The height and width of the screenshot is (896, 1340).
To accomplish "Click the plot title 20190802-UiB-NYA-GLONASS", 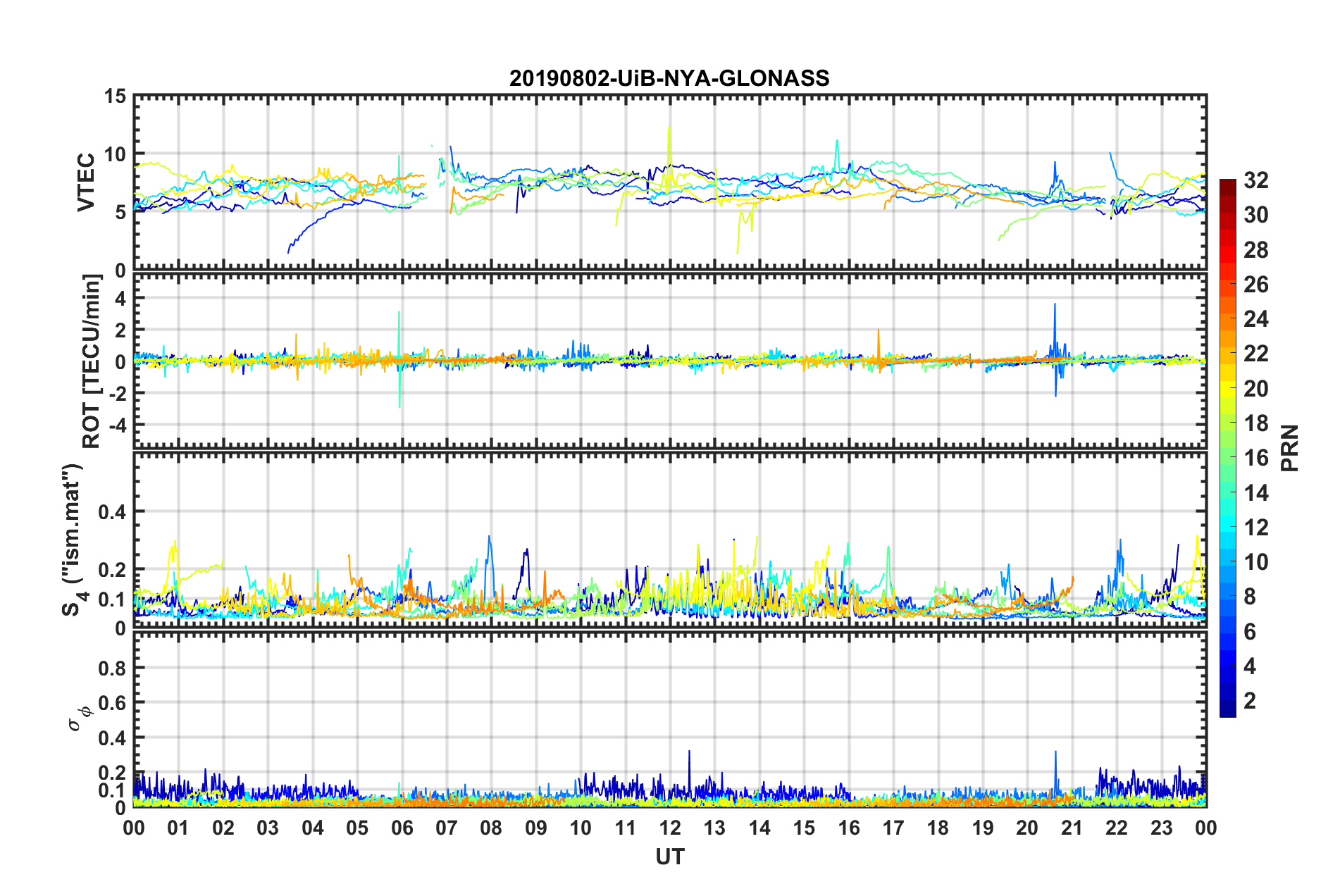I will [669, 78].
